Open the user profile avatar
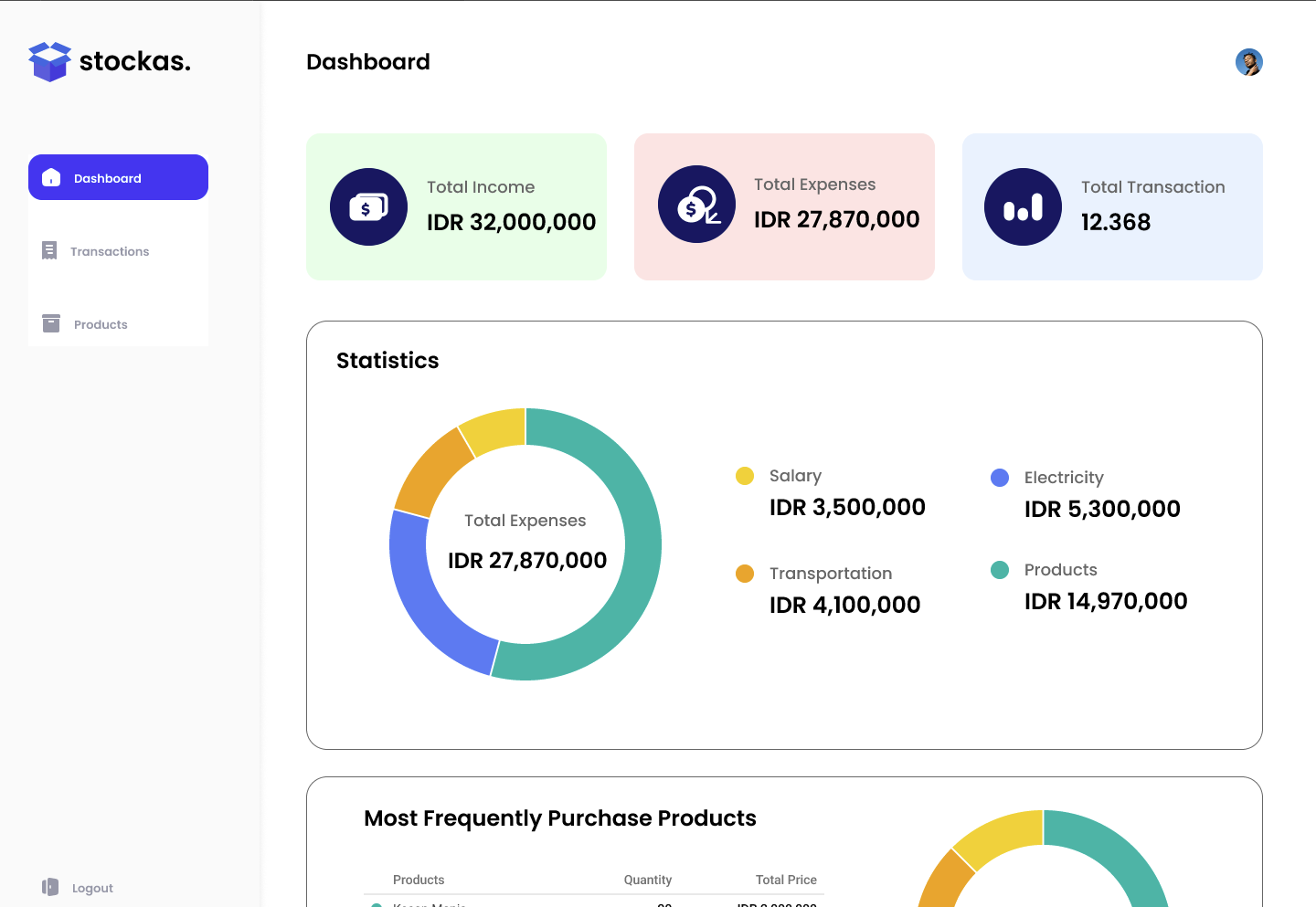 coord(1248,62)
